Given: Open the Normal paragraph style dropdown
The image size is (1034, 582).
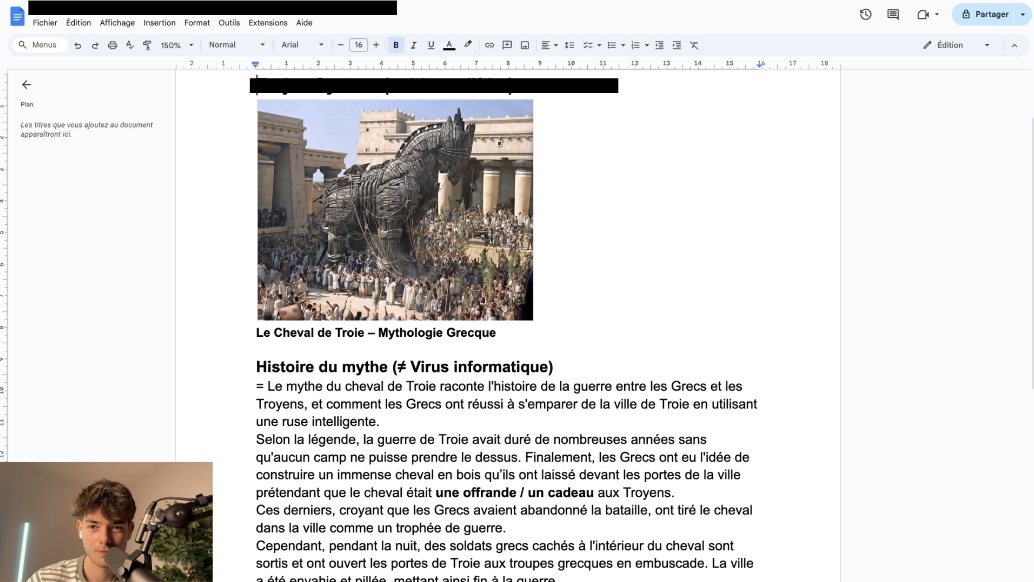Looking at the screenshot, I should [x=237, y=45].
